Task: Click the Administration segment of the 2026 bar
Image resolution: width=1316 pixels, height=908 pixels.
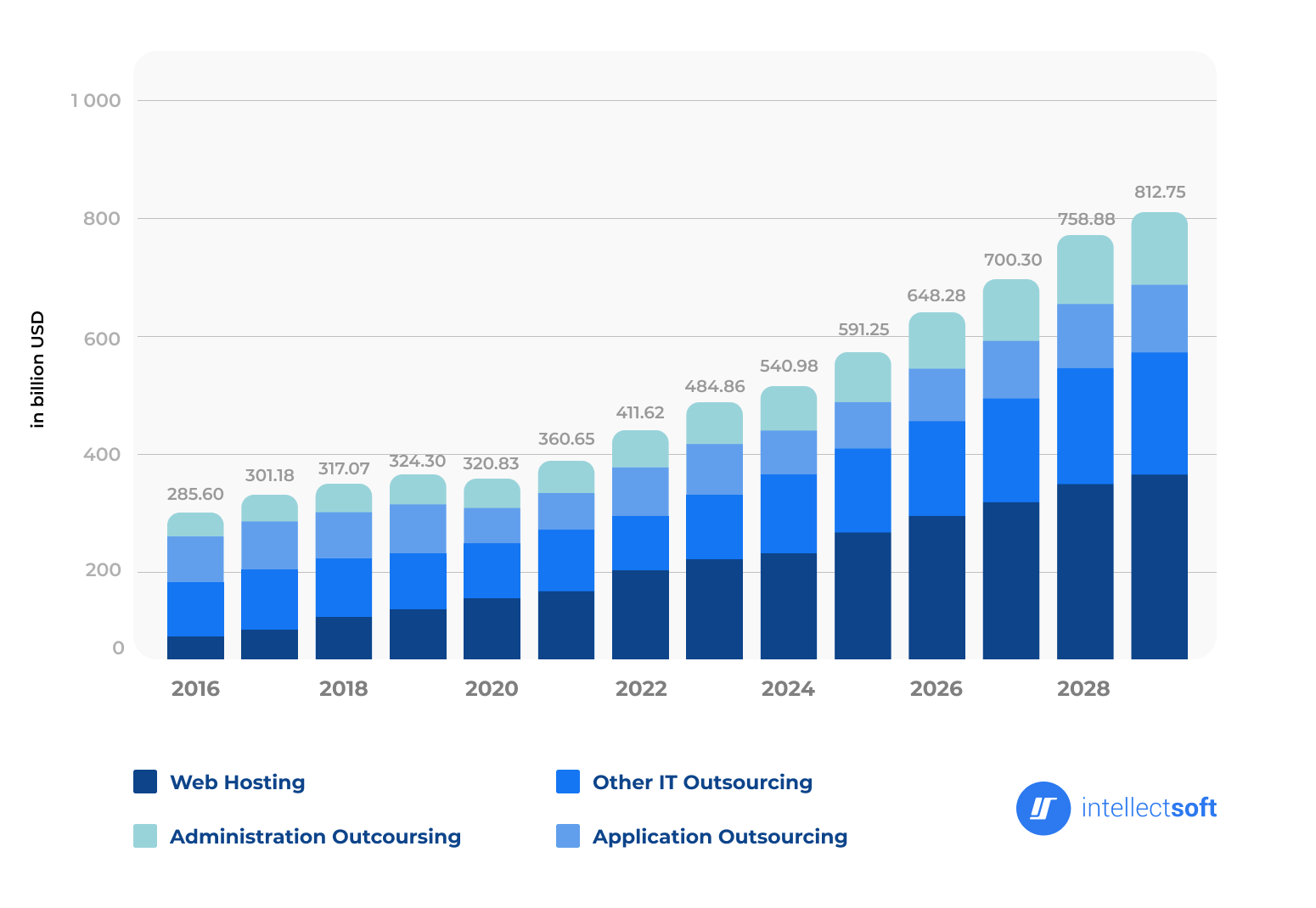Action: tap(937, 340)
